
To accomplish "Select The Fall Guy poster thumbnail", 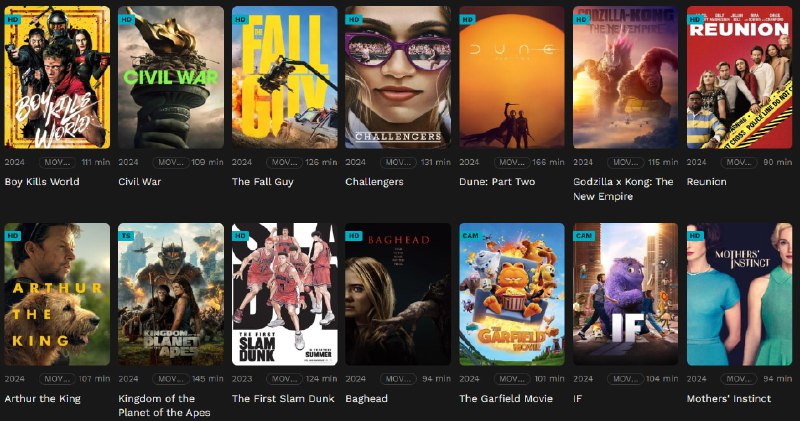I will pyautogui.click(x=284, y=78).
